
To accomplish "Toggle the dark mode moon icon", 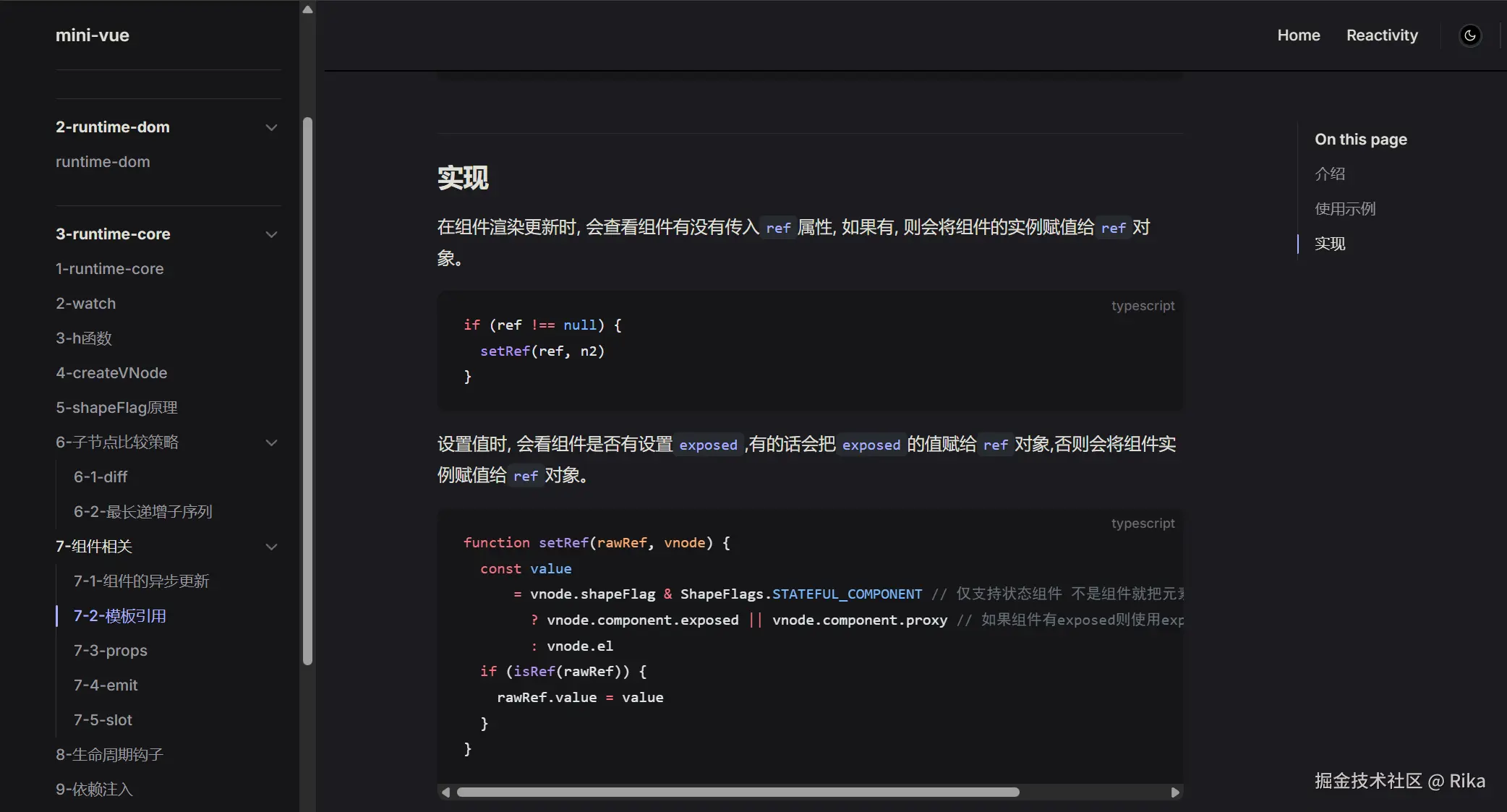I will 1470,35.
